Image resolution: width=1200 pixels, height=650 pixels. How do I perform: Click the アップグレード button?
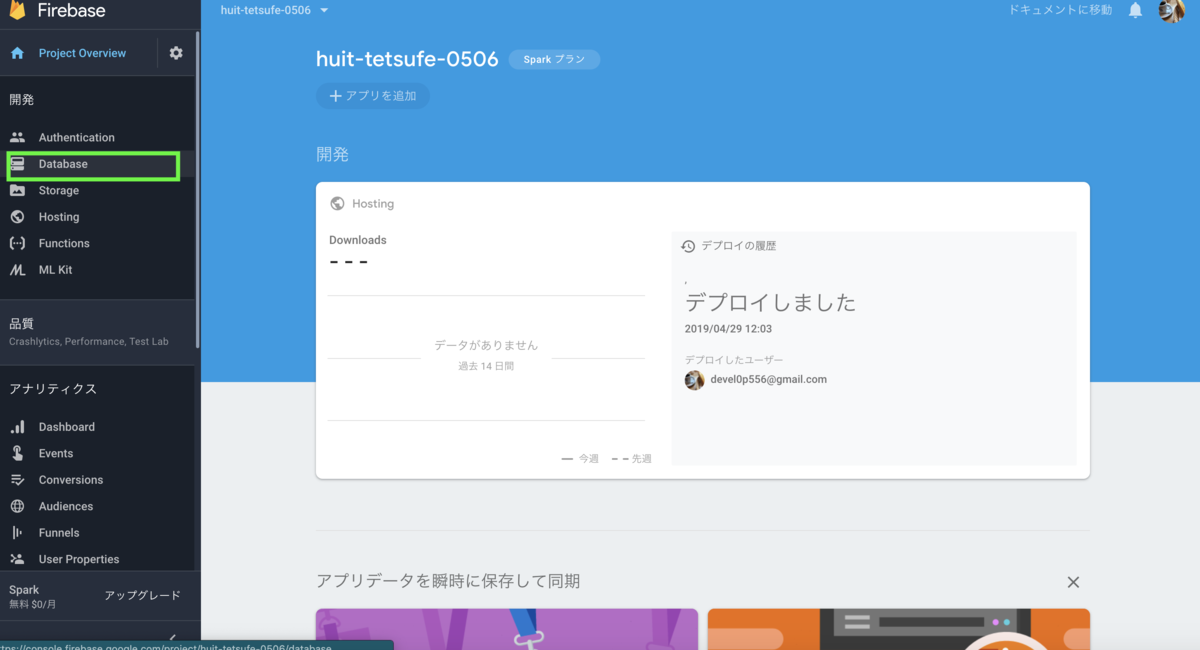(x=142, y=595)
